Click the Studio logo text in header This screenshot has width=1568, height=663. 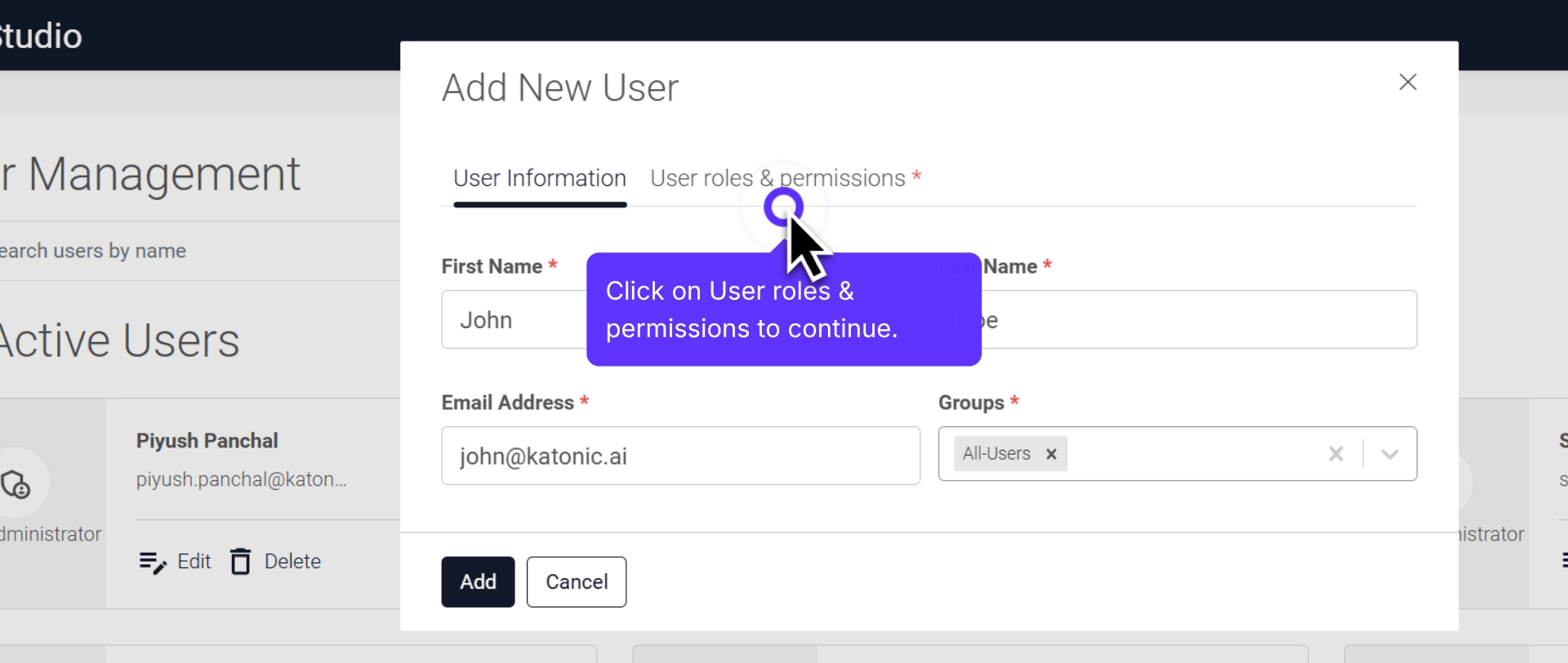41,36
